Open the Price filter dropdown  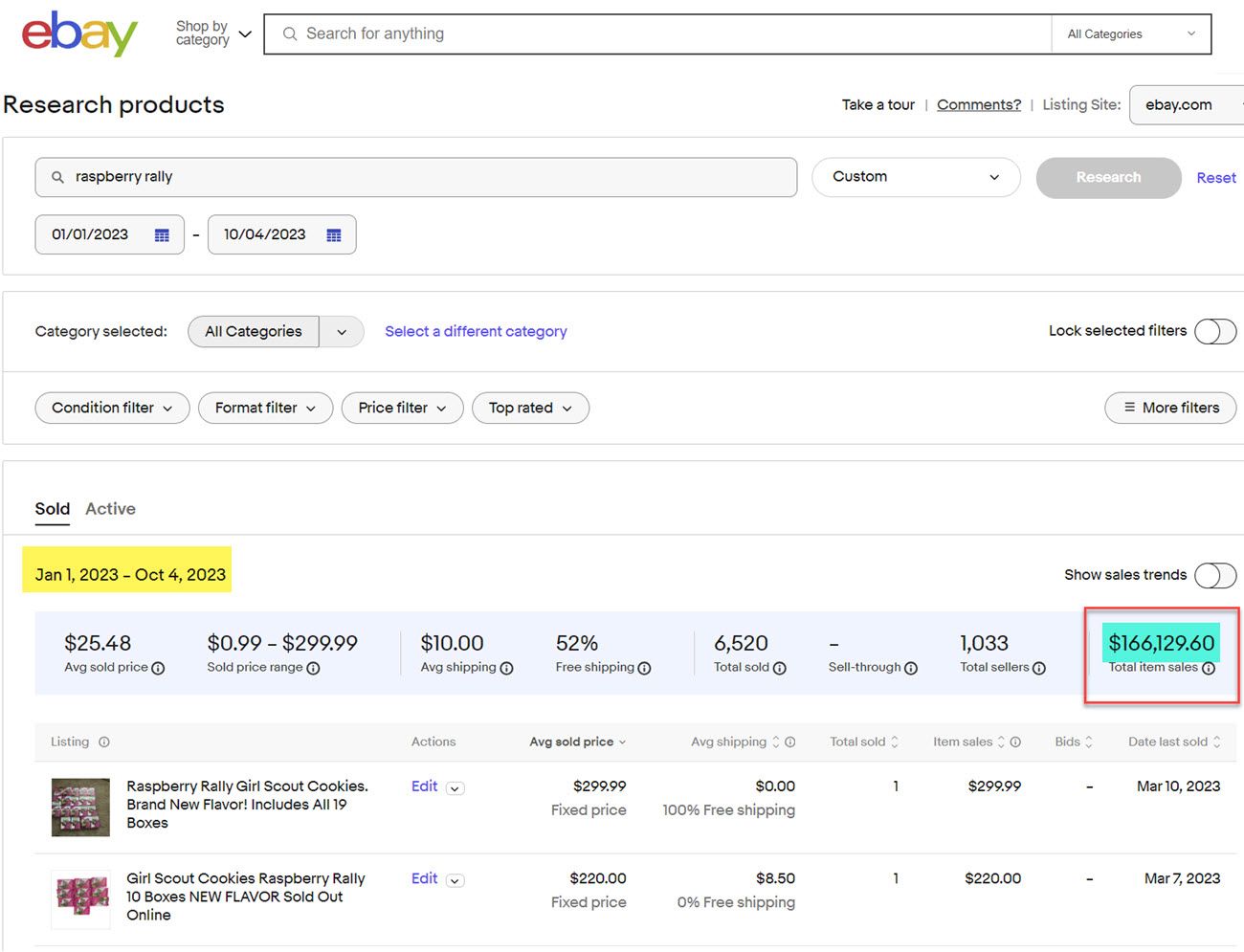click(x=402, y=408)
